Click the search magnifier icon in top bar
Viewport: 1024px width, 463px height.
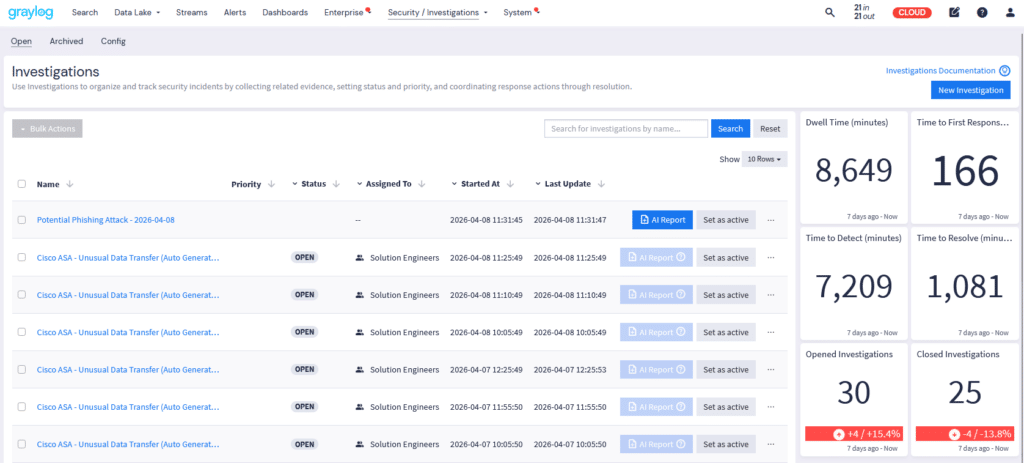click(x=829, y=13)
